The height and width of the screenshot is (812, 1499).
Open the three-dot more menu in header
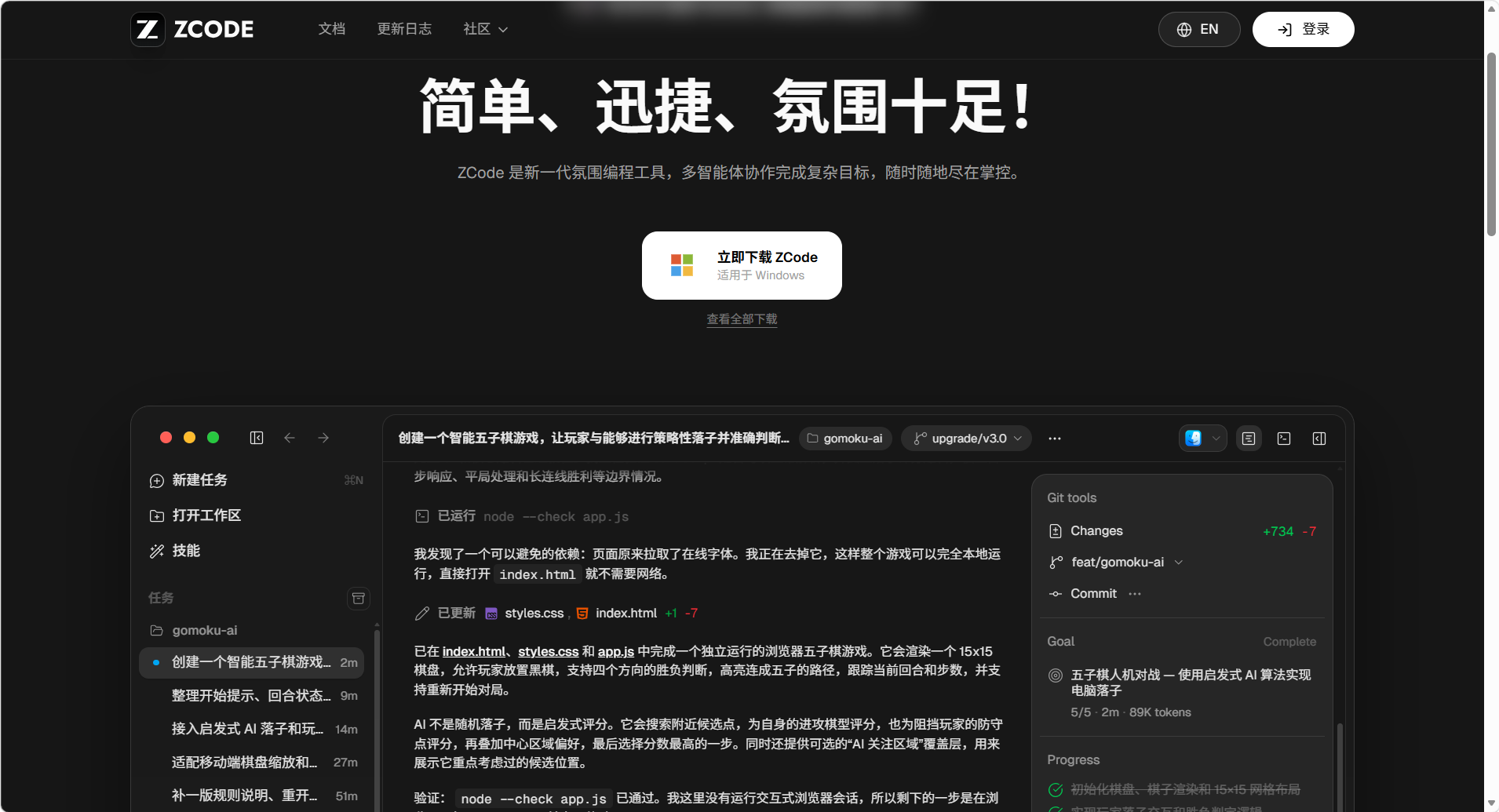1055,439
